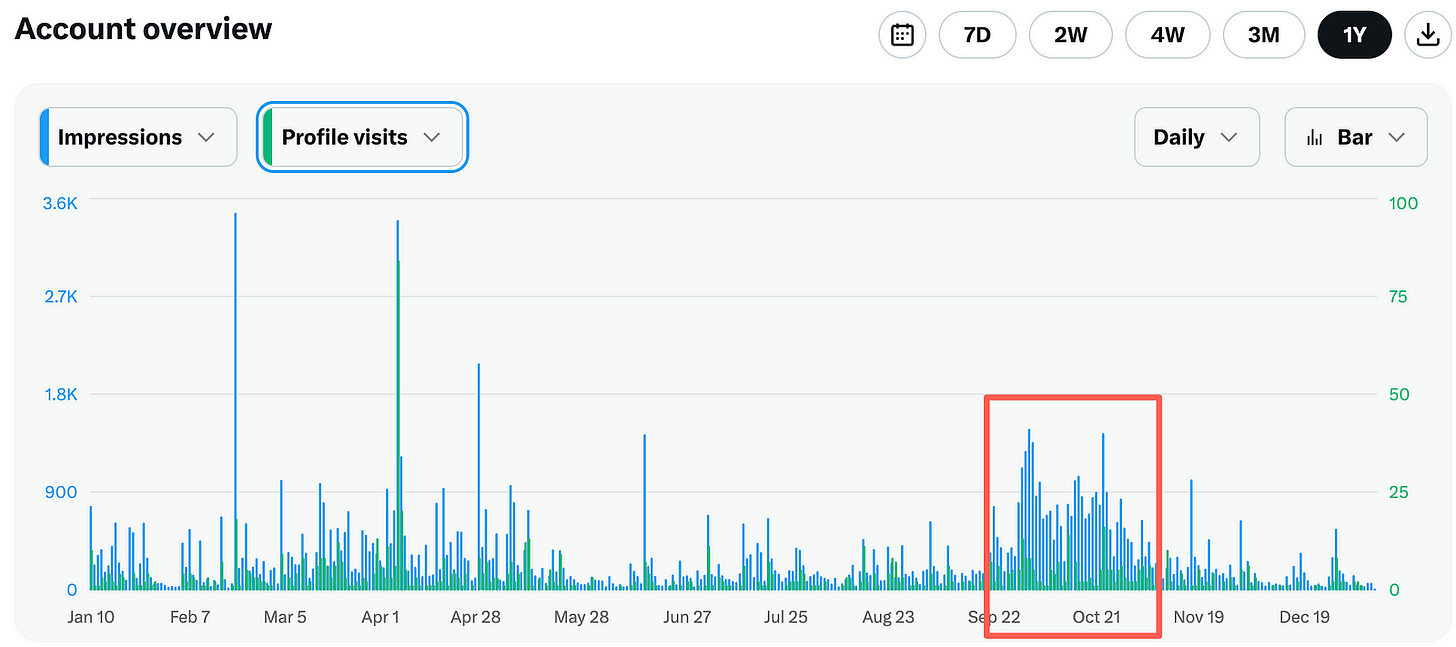Viewport: 1456px width, 647px height.
Task: Click the Nov 19 date label
Action: click(x=1199, y=617)
